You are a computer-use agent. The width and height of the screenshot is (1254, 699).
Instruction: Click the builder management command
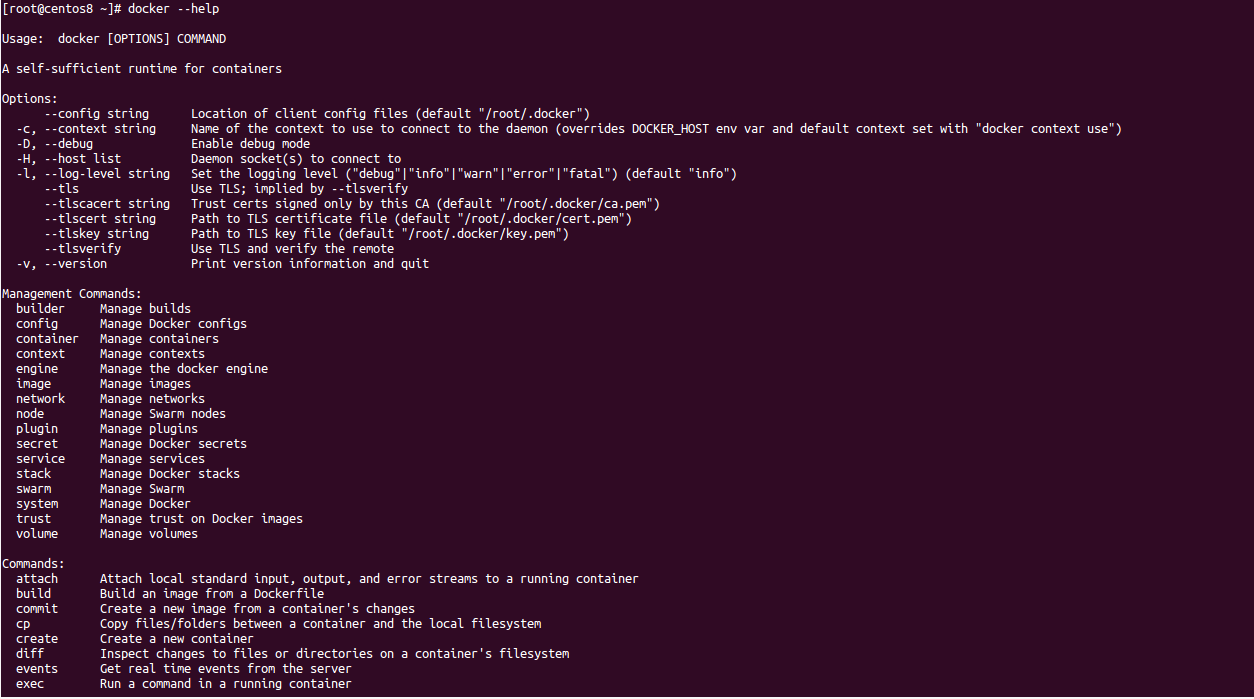click(40, 309)
